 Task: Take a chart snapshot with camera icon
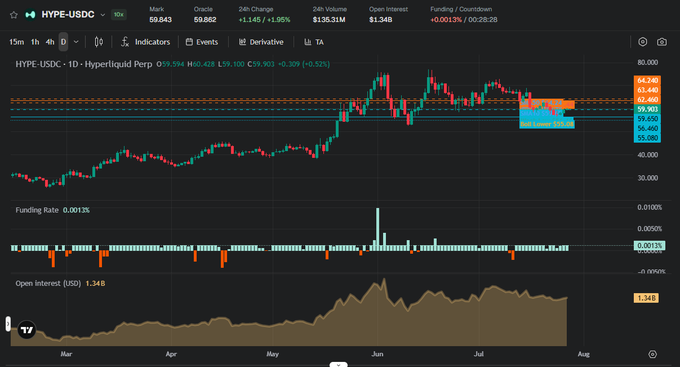[662, 42]
